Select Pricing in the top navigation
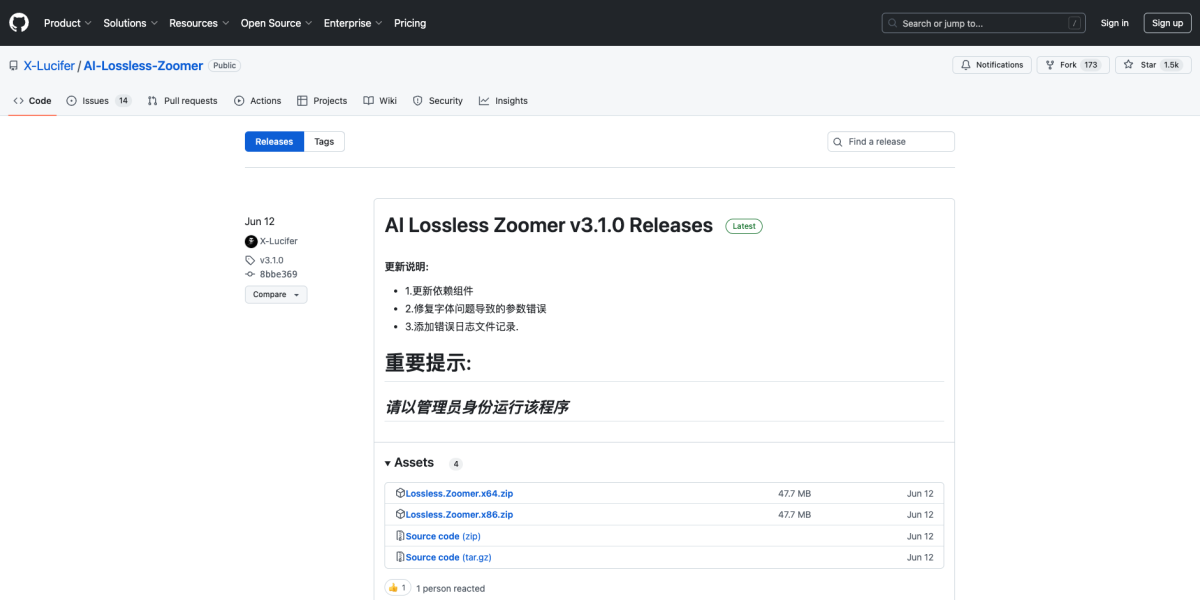This screenshot has height=600, width=1200. [x=410, y=22]
